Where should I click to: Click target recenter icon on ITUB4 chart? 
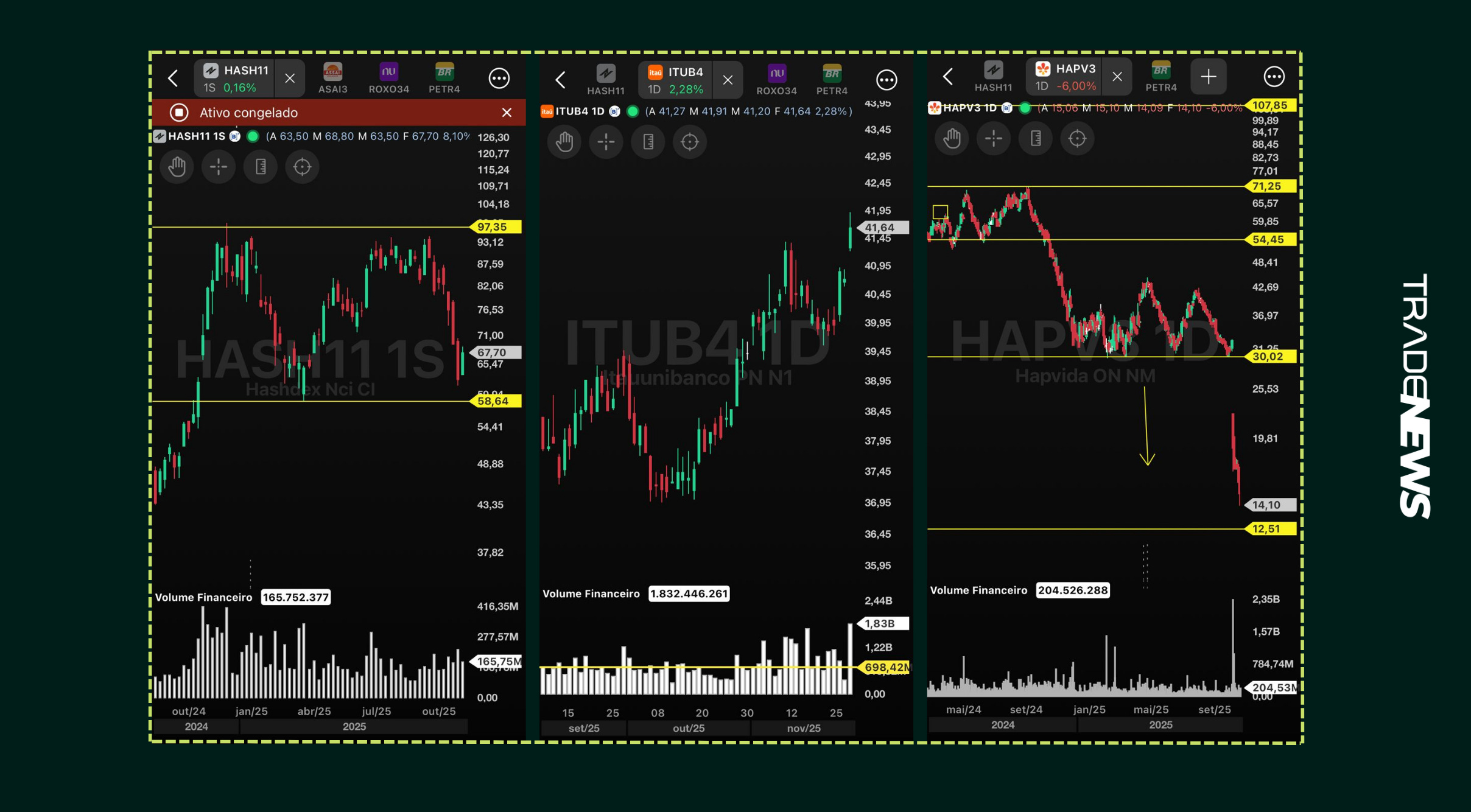[689, 142]
